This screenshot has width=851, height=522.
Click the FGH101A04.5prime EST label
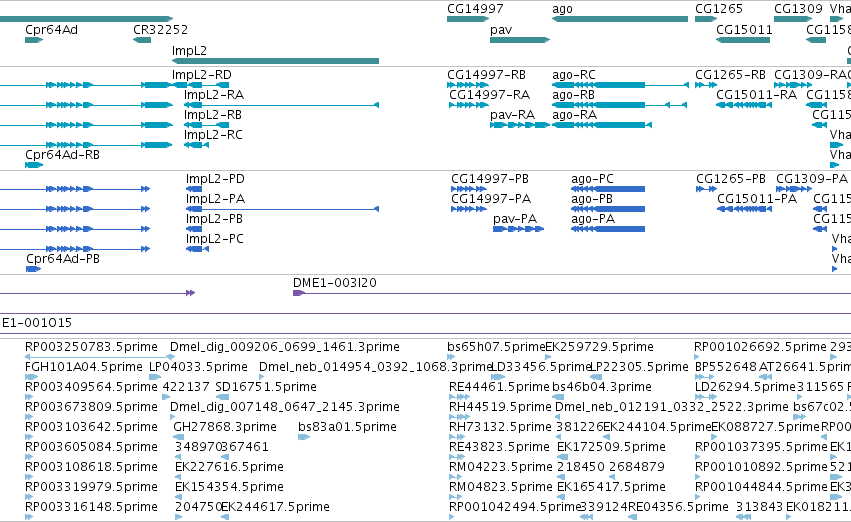pyautogui.click(x=84, y=367)
